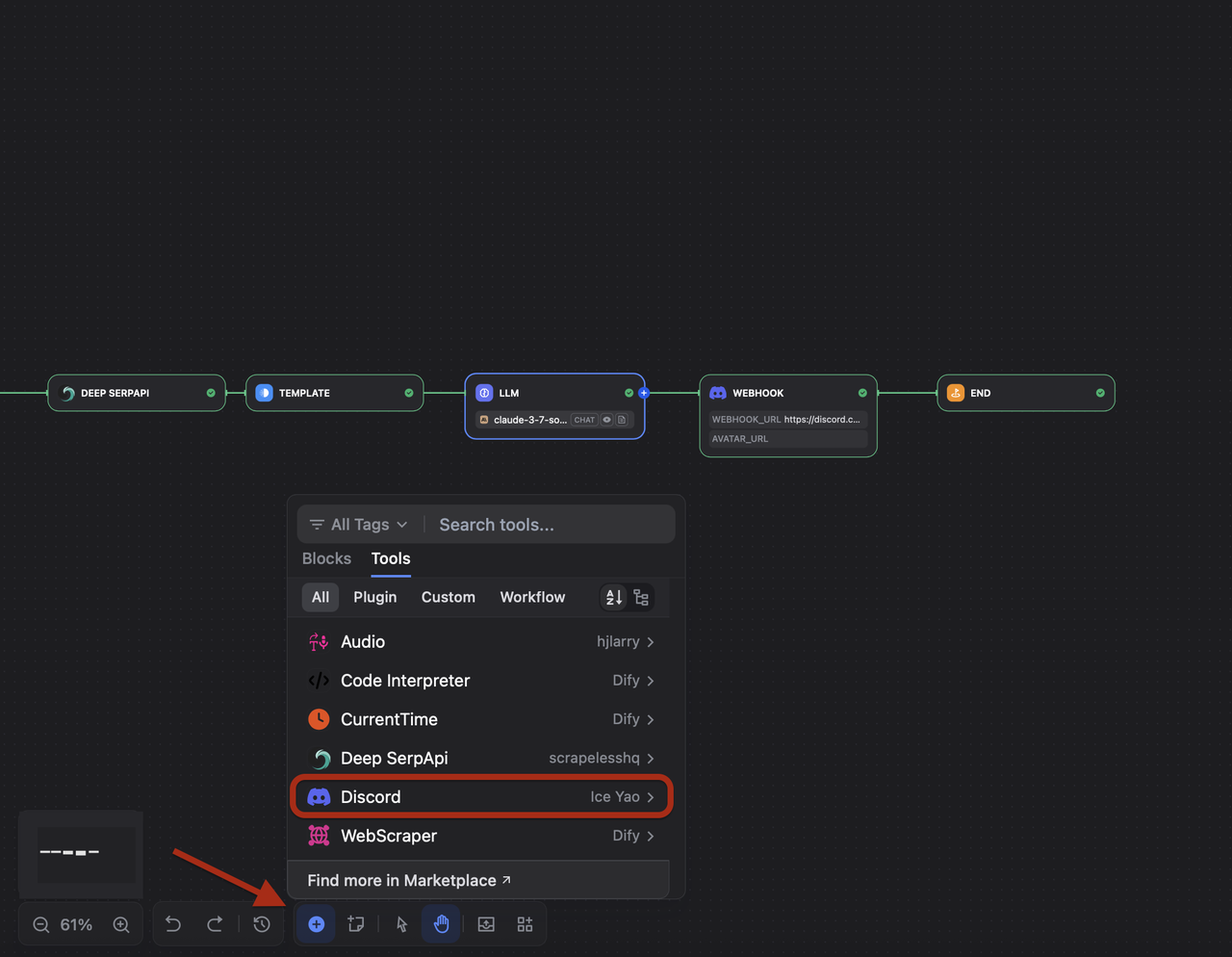Open Find more in Marketplace
1232x957 pixels.
tap(407, 879)
